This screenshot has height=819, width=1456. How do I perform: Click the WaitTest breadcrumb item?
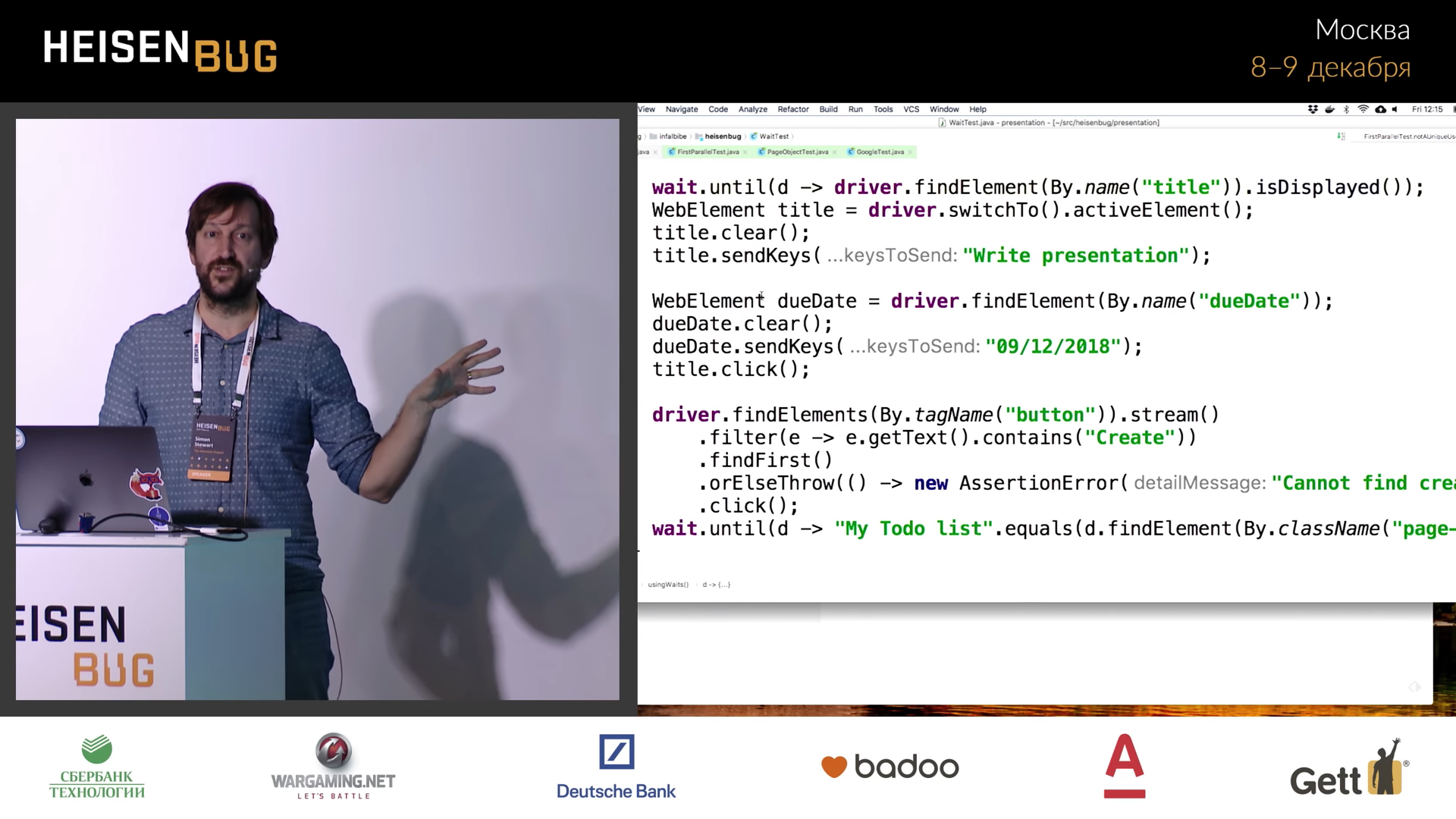tap(774, 136)
